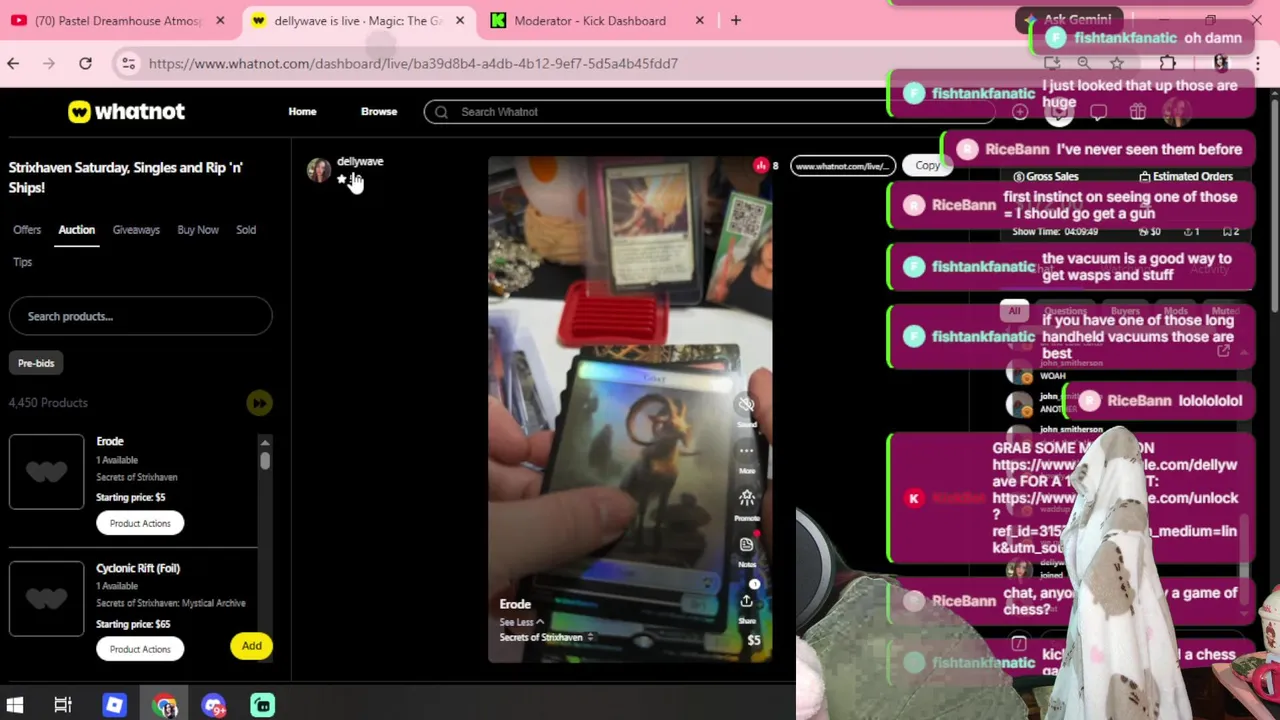Screen dimensions: 1280x720
Task: Click the Cyclonic Rift (Foil) product title
Action: pos(138,568)
